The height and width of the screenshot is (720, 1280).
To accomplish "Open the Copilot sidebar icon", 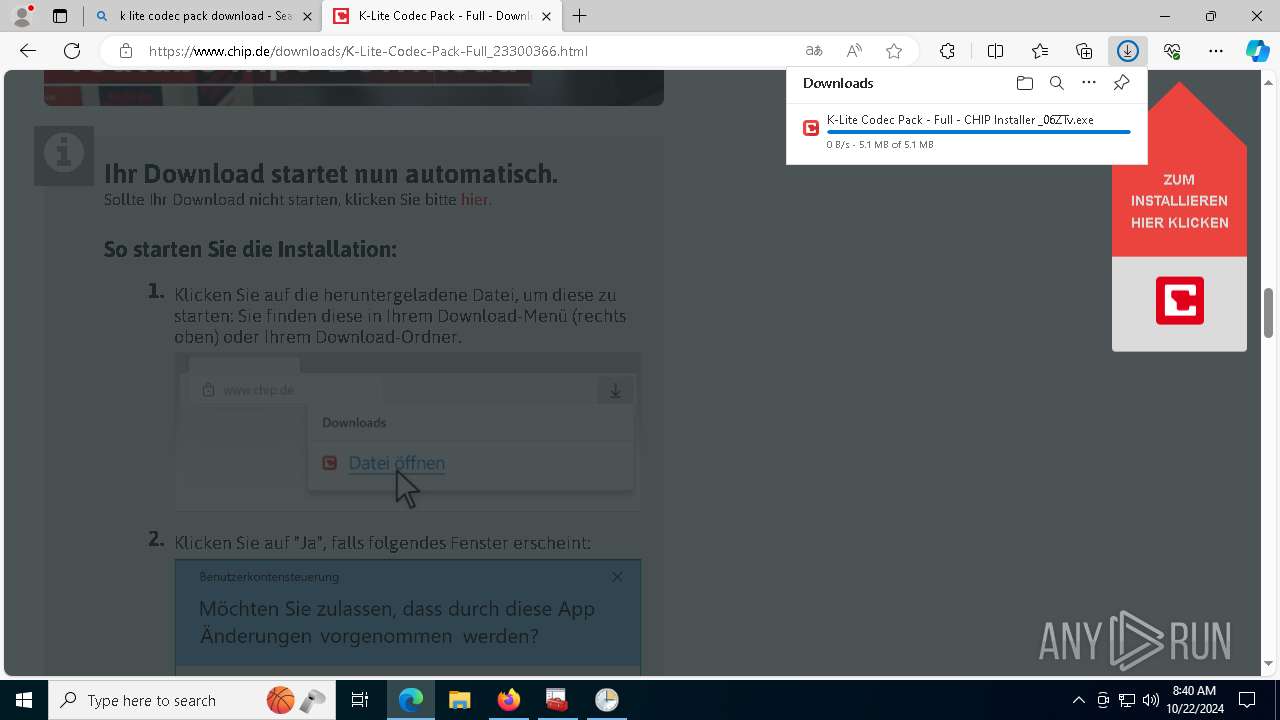I will tap(1258, 51).
